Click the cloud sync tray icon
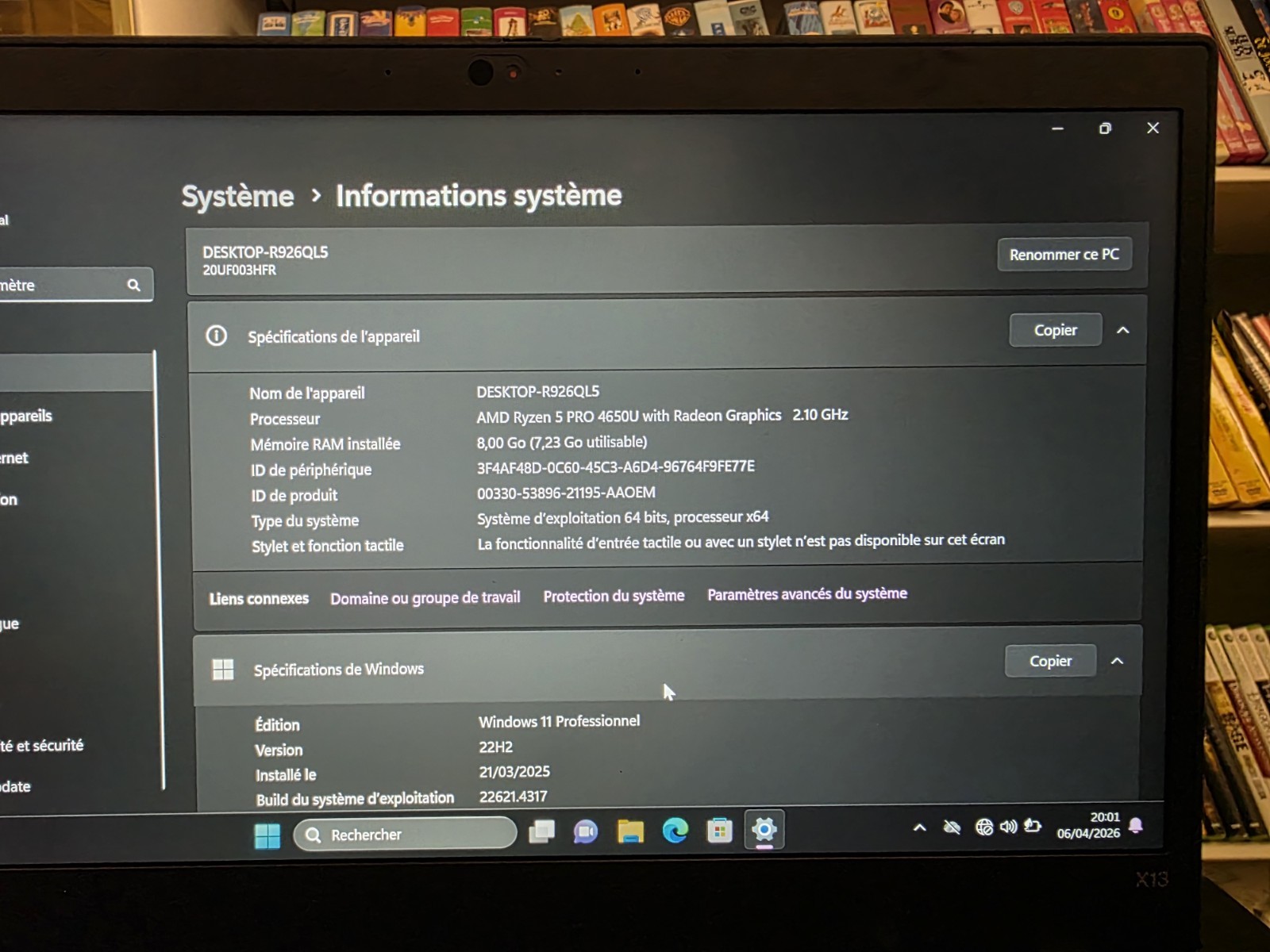 [x=952, y=827]
